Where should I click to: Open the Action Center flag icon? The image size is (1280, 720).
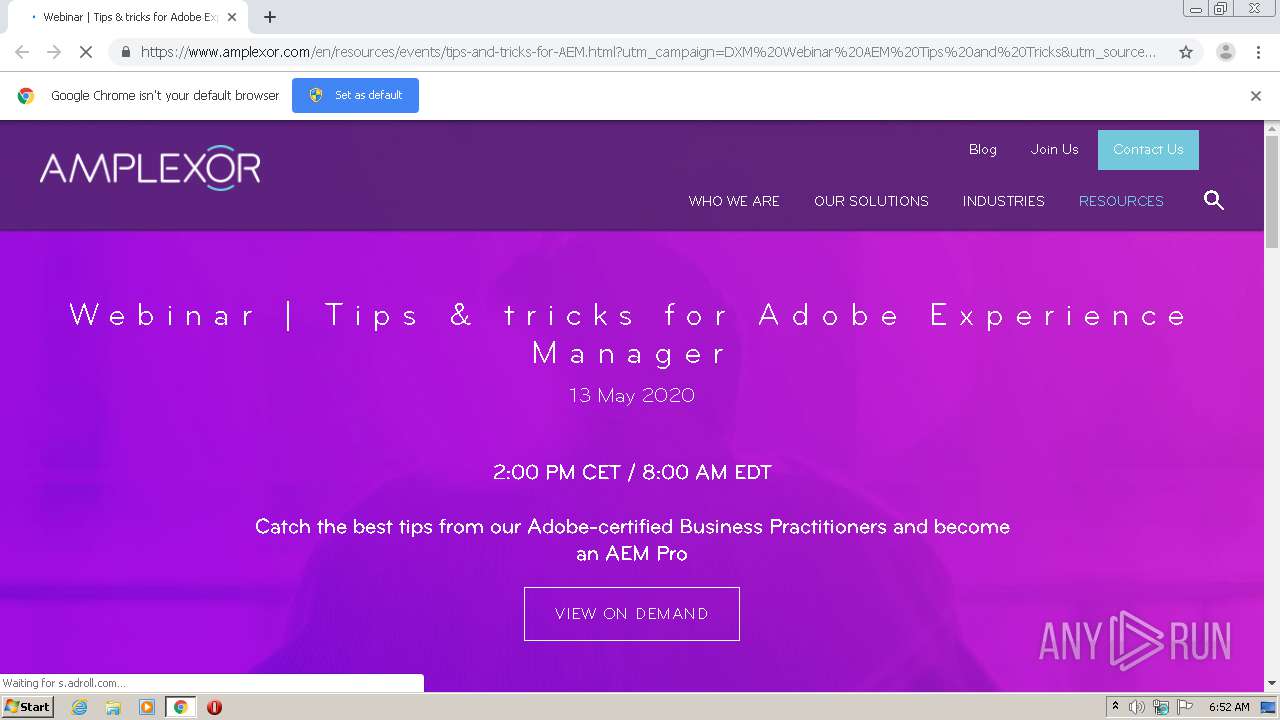[x=1185, y=707]
